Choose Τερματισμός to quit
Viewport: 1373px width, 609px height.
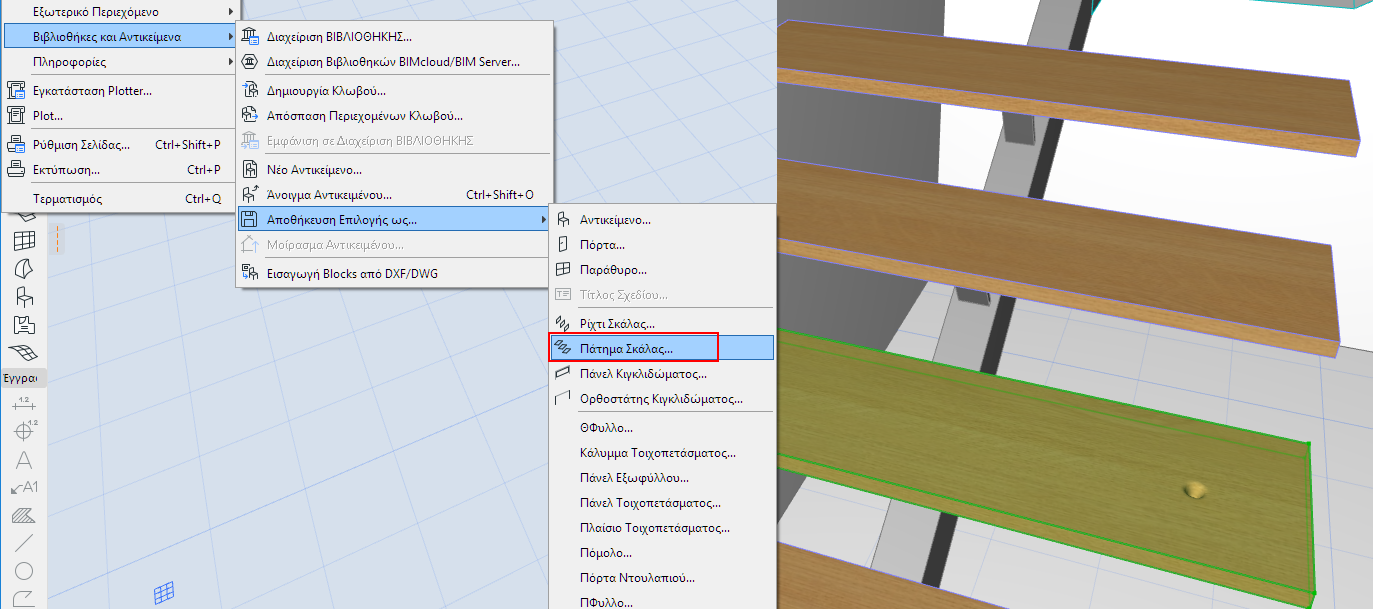tap(119, 199)
